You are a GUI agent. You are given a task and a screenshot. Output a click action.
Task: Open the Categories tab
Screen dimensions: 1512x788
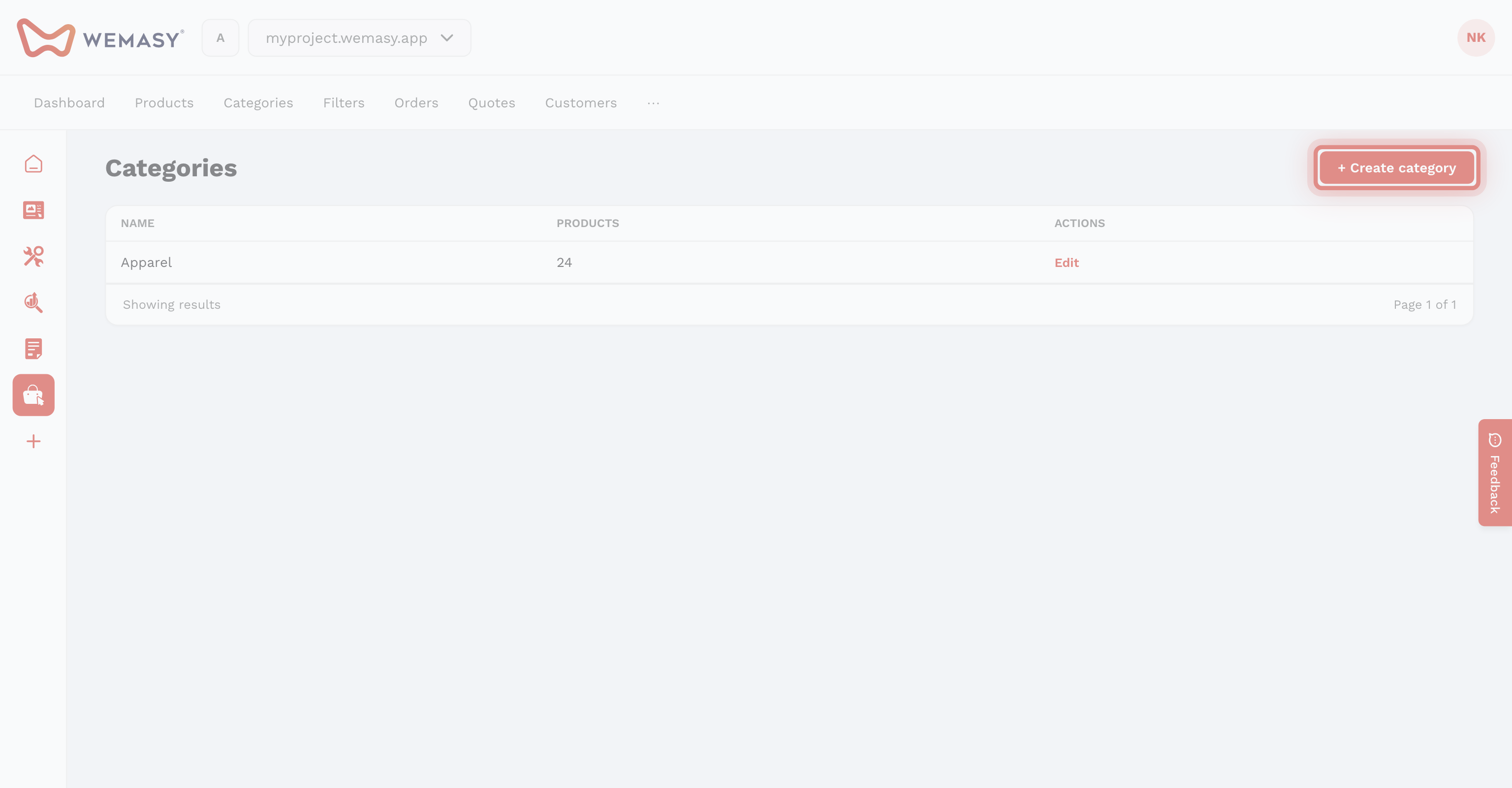pos(258,103)
